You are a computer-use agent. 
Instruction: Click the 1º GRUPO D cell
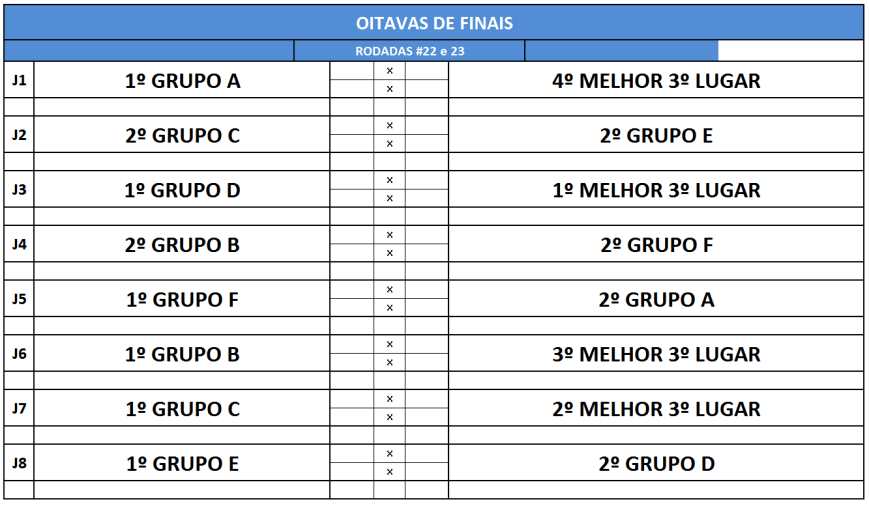182,190
